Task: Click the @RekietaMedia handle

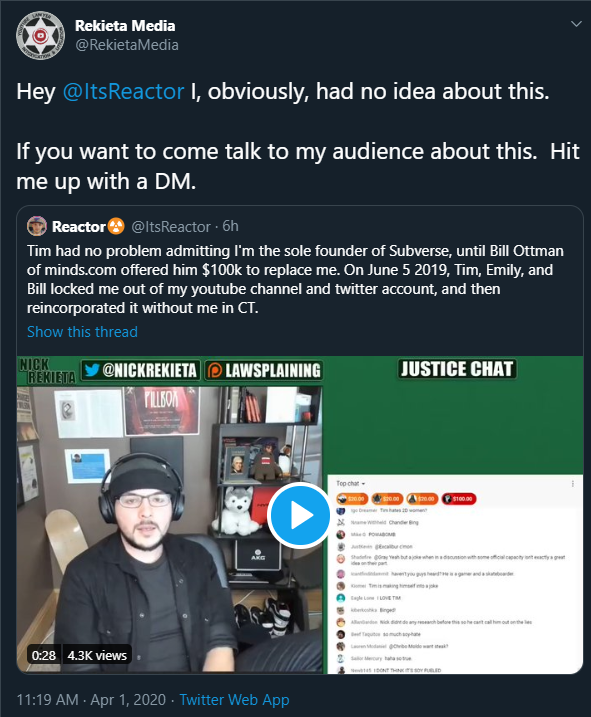Action: 127,45
